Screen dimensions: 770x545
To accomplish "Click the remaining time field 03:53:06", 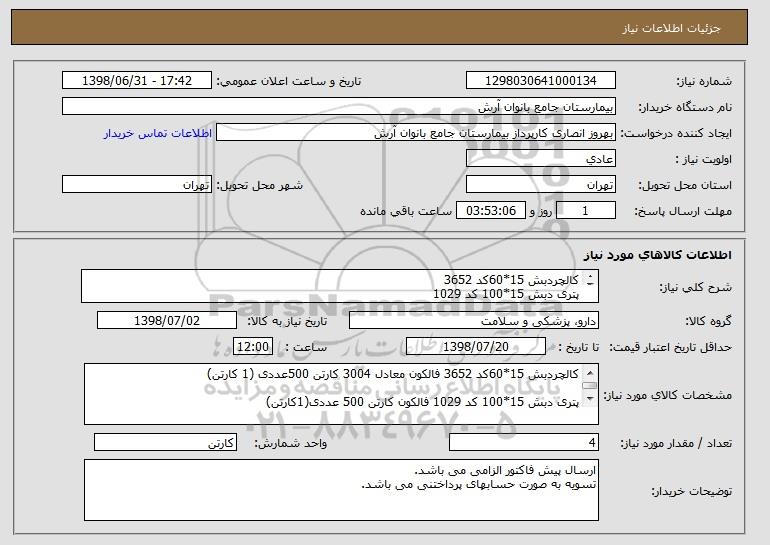I will (x=491, y=211).
